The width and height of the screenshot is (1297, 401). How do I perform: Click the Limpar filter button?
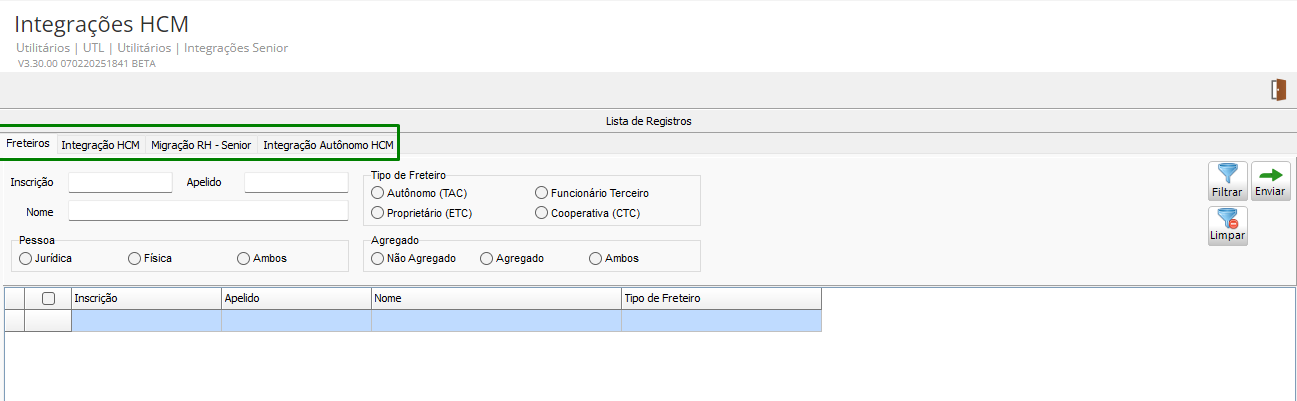click(1227, 225)
